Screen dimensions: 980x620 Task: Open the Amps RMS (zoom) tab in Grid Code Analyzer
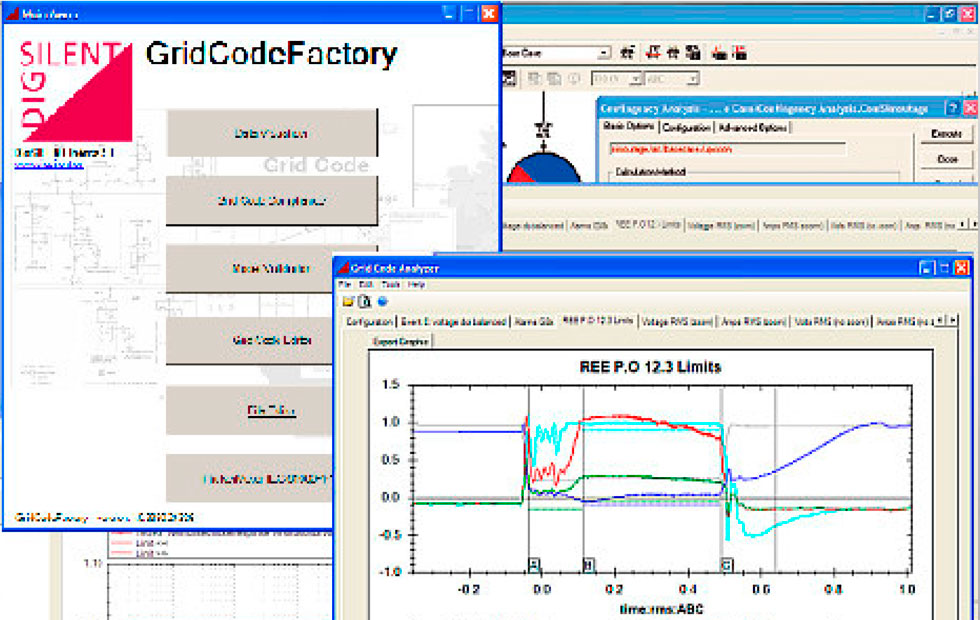[x=754, y=321]
